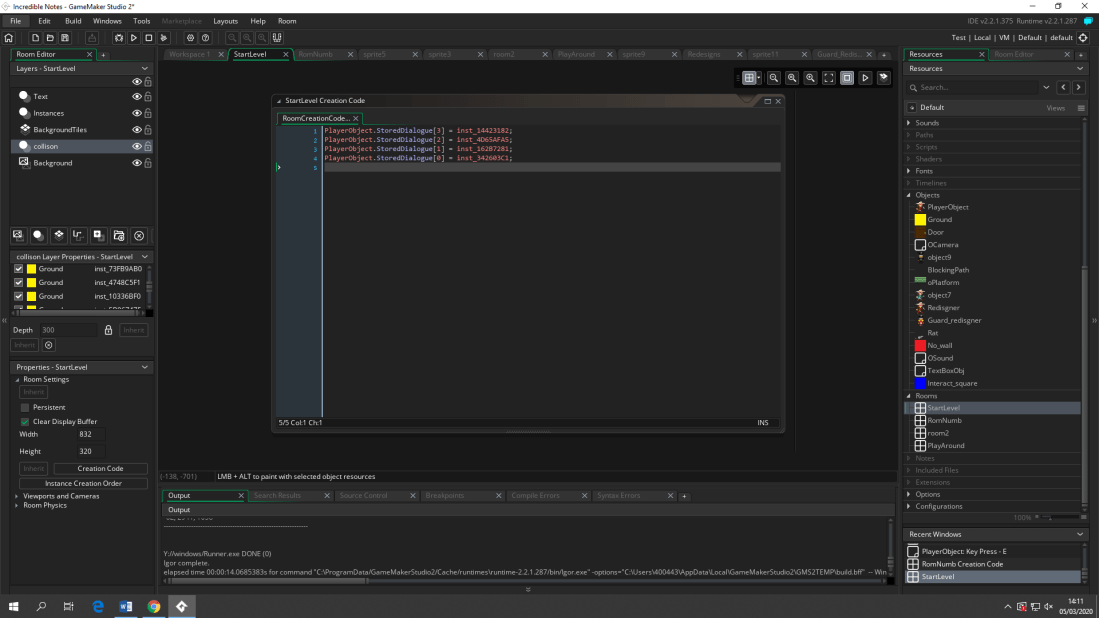Hide the Text layer
This screenshot has width=1099, height=618.
(x=137, y=96)
